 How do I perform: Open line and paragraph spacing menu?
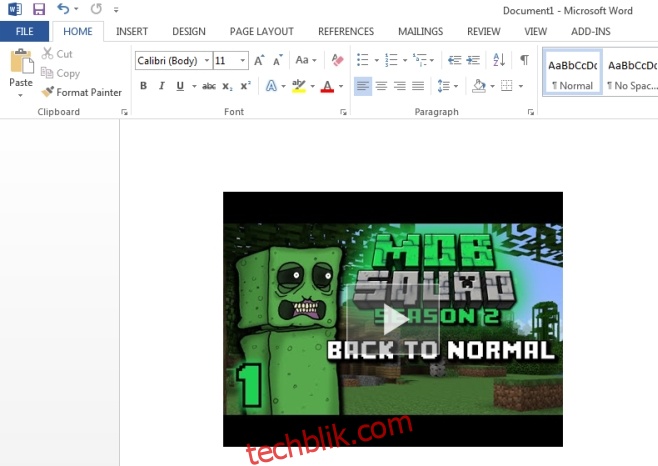pos(447,86)
